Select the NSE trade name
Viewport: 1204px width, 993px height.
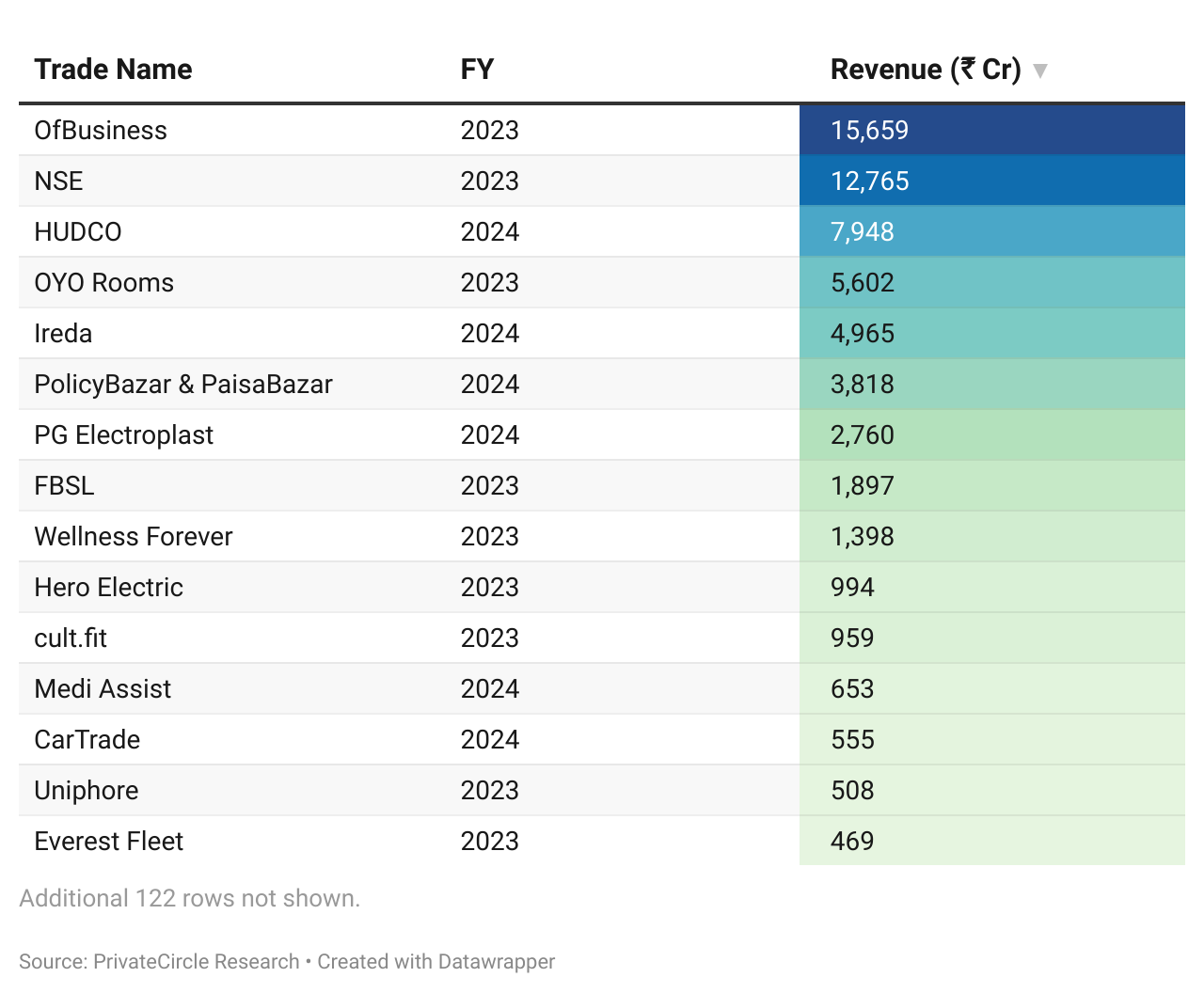tap(58, 181)
